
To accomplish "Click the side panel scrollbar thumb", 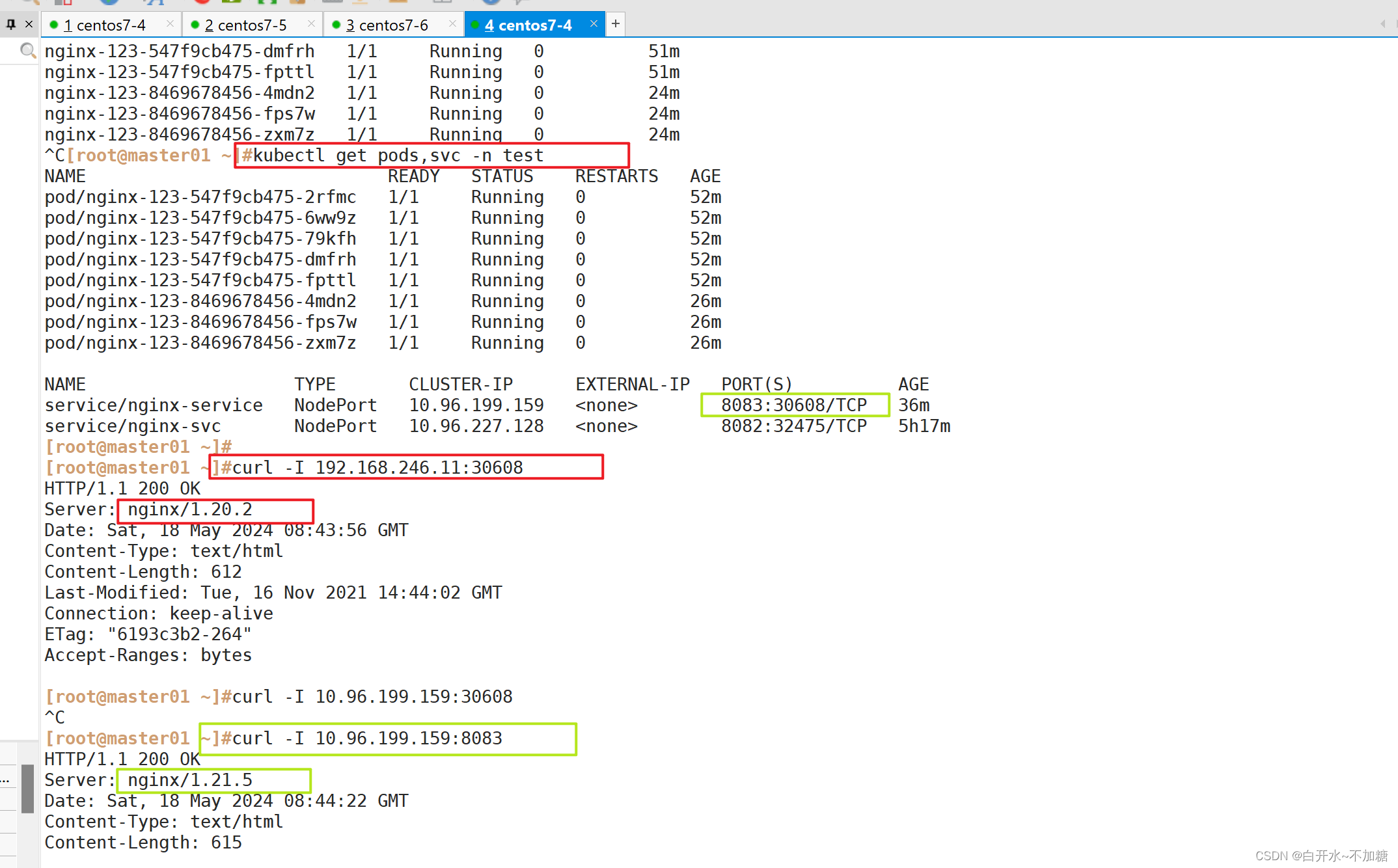I will [x=27, y=789].
